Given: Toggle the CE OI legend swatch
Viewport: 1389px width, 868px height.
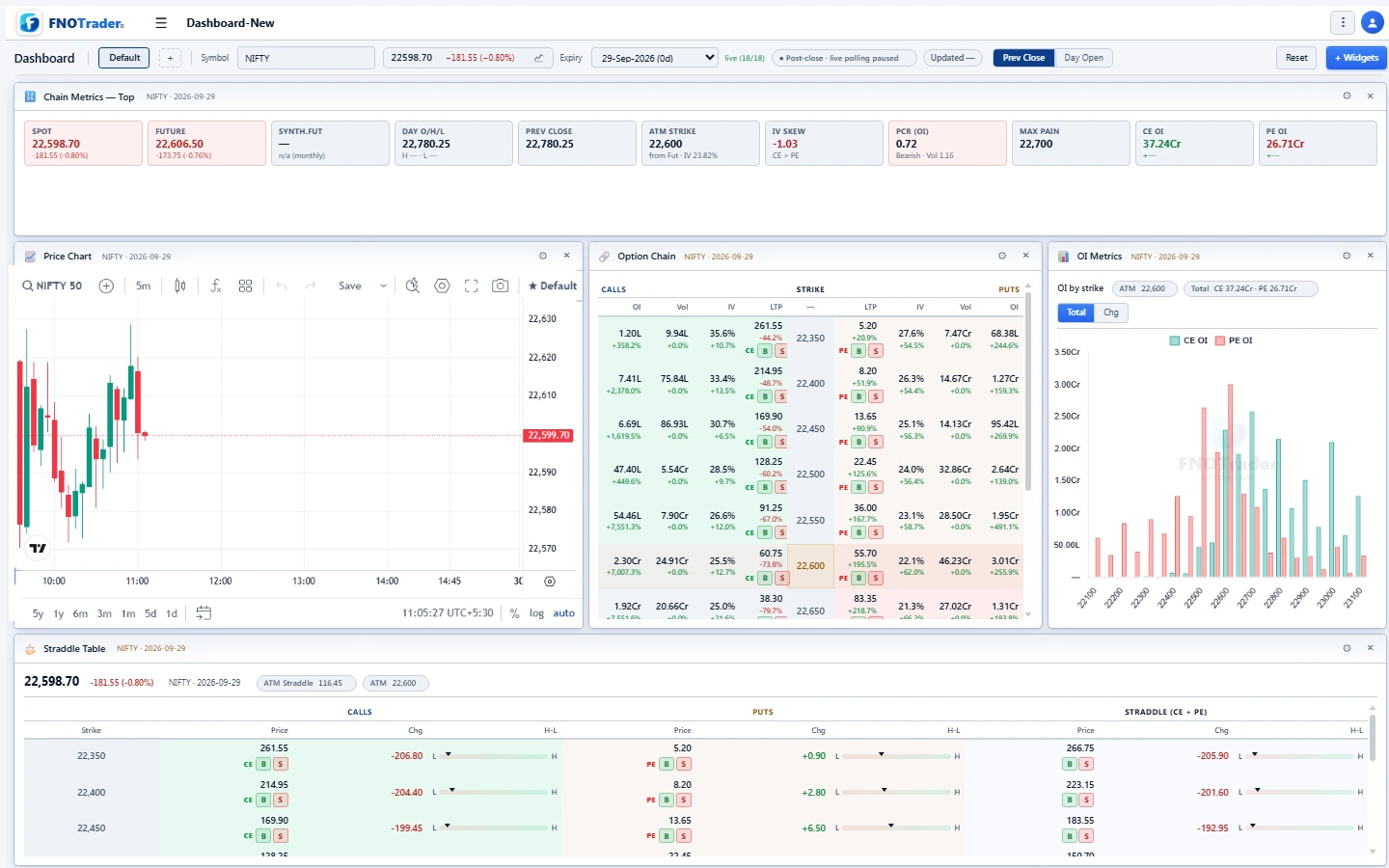Looking at the screenshot, I should [x=1175, y=340].
